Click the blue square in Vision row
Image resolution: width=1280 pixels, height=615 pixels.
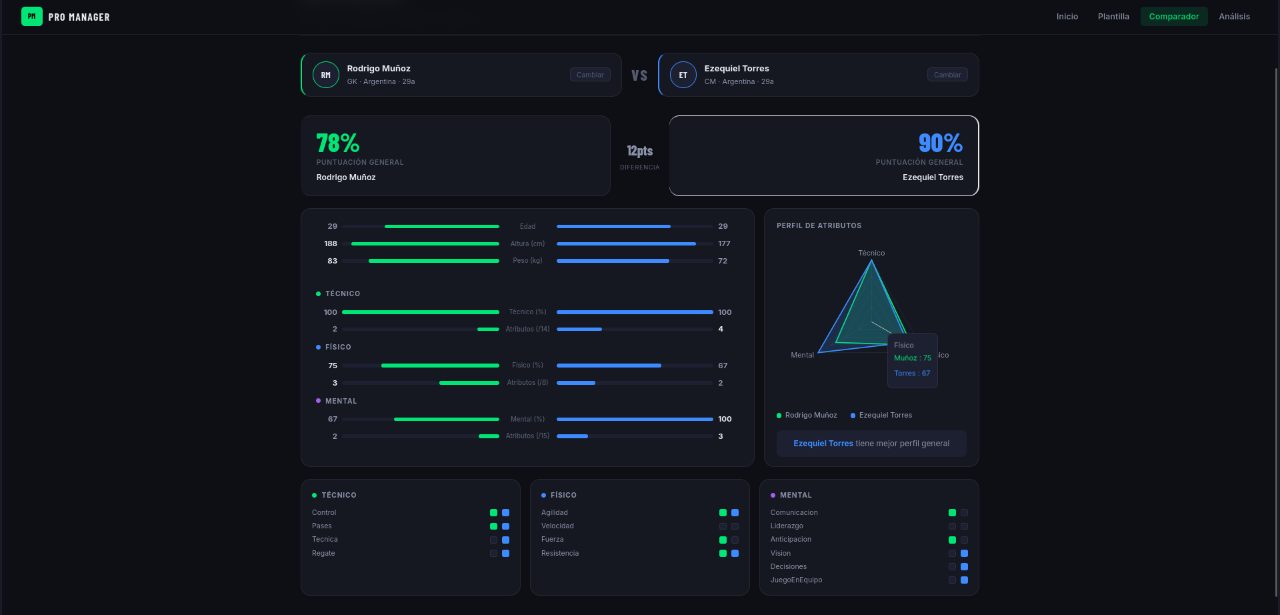click(x=964, y=553)
